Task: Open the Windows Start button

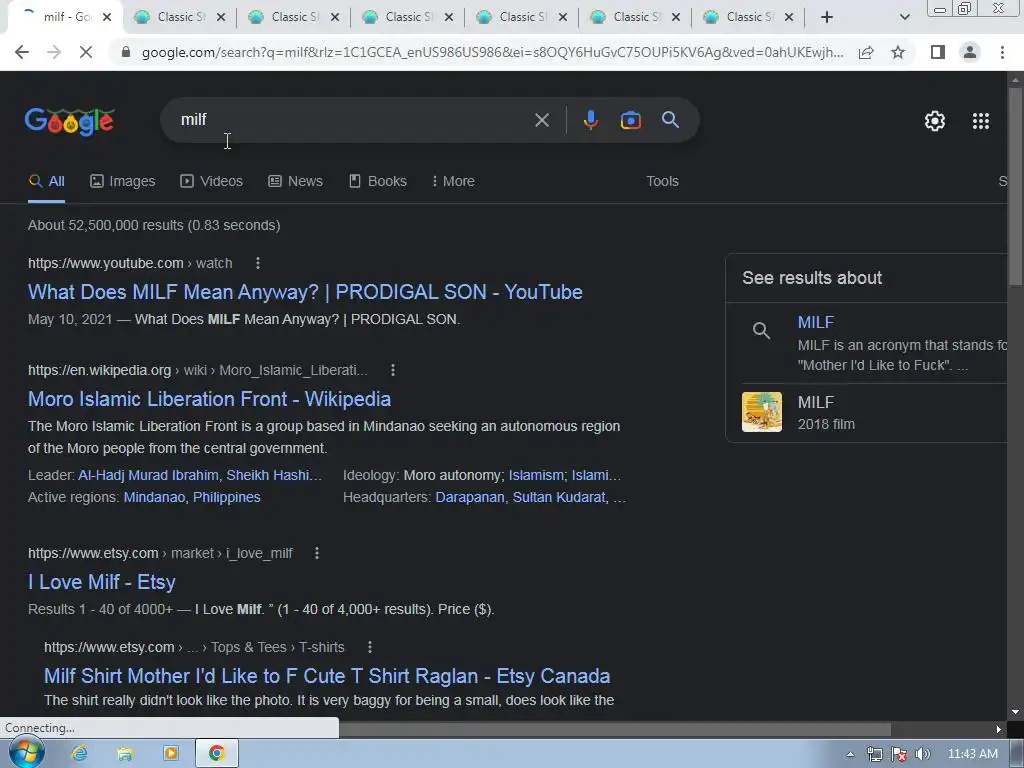Action: coord(26,753)
